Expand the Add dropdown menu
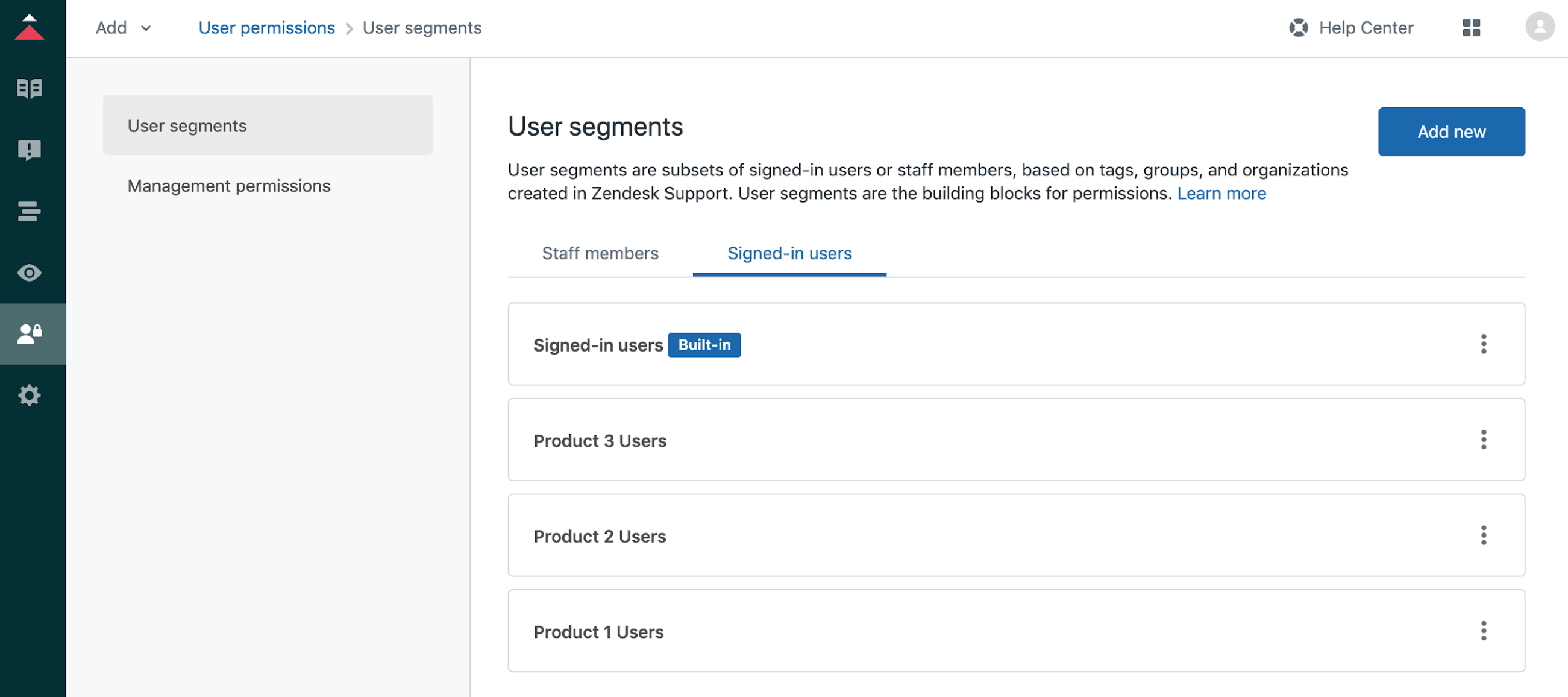Screen dimensions: 1568x697 (124, 27)
